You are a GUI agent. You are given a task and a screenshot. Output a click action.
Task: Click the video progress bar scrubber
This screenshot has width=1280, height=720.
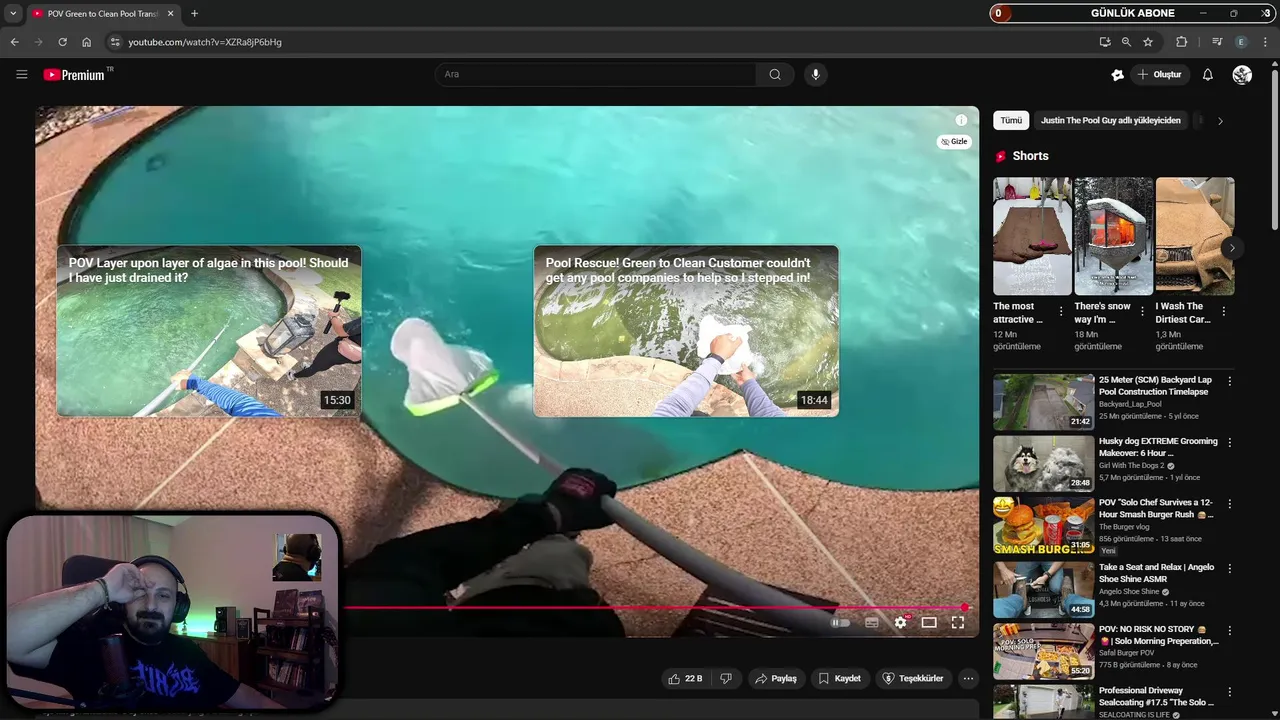point(965,607)
